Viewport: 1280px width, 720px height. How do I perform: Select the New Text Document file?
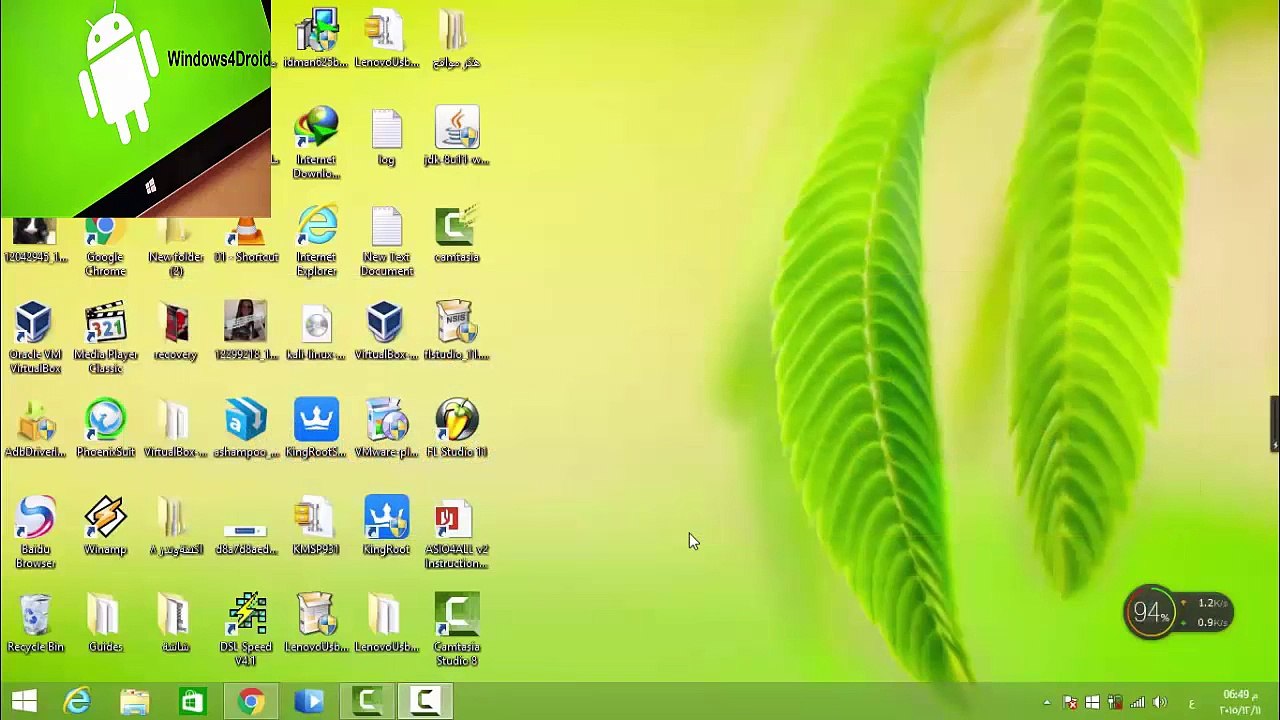[386, 241]
